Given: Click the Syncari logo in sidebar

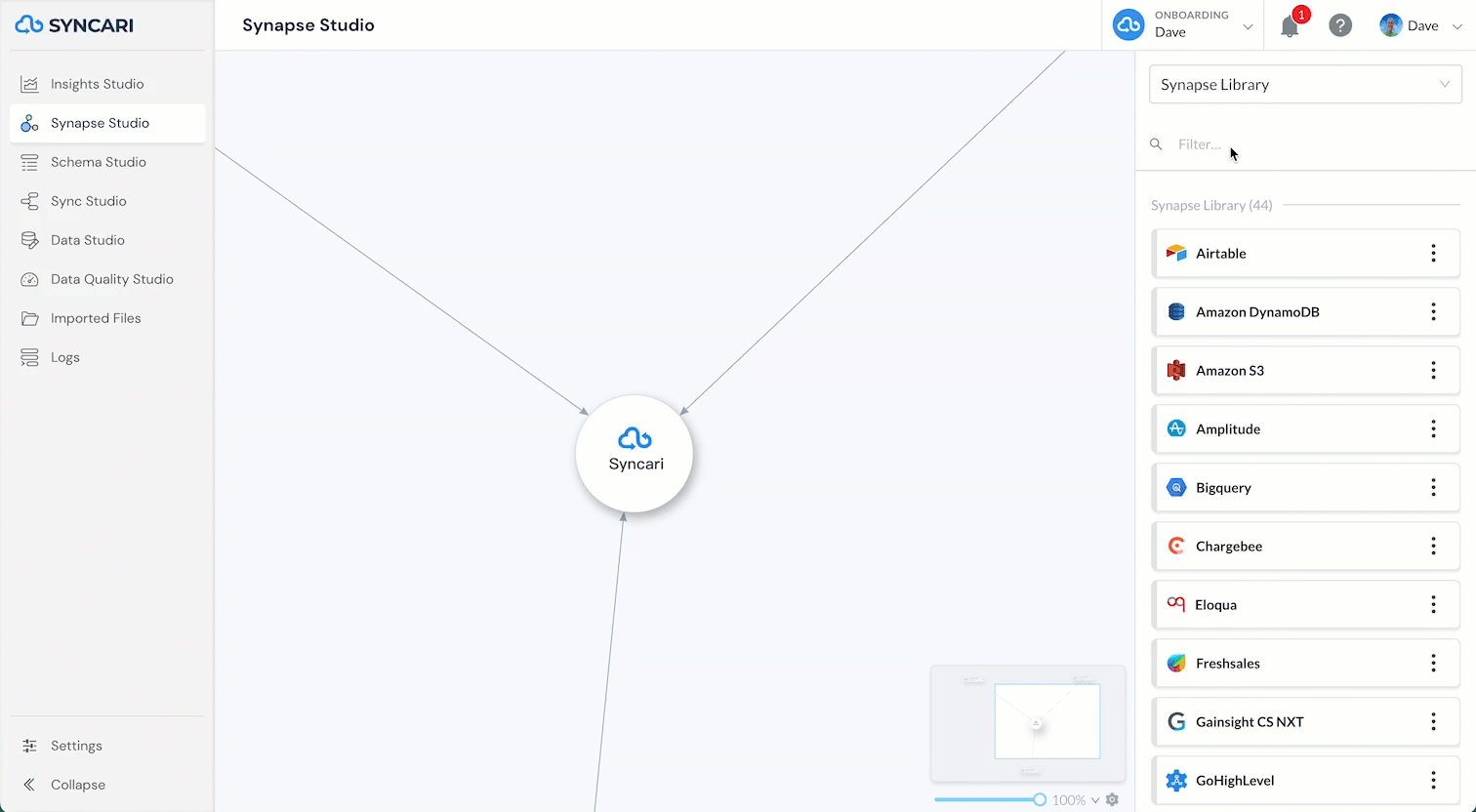Looking at the screenshot, I should tap(74, 25).
